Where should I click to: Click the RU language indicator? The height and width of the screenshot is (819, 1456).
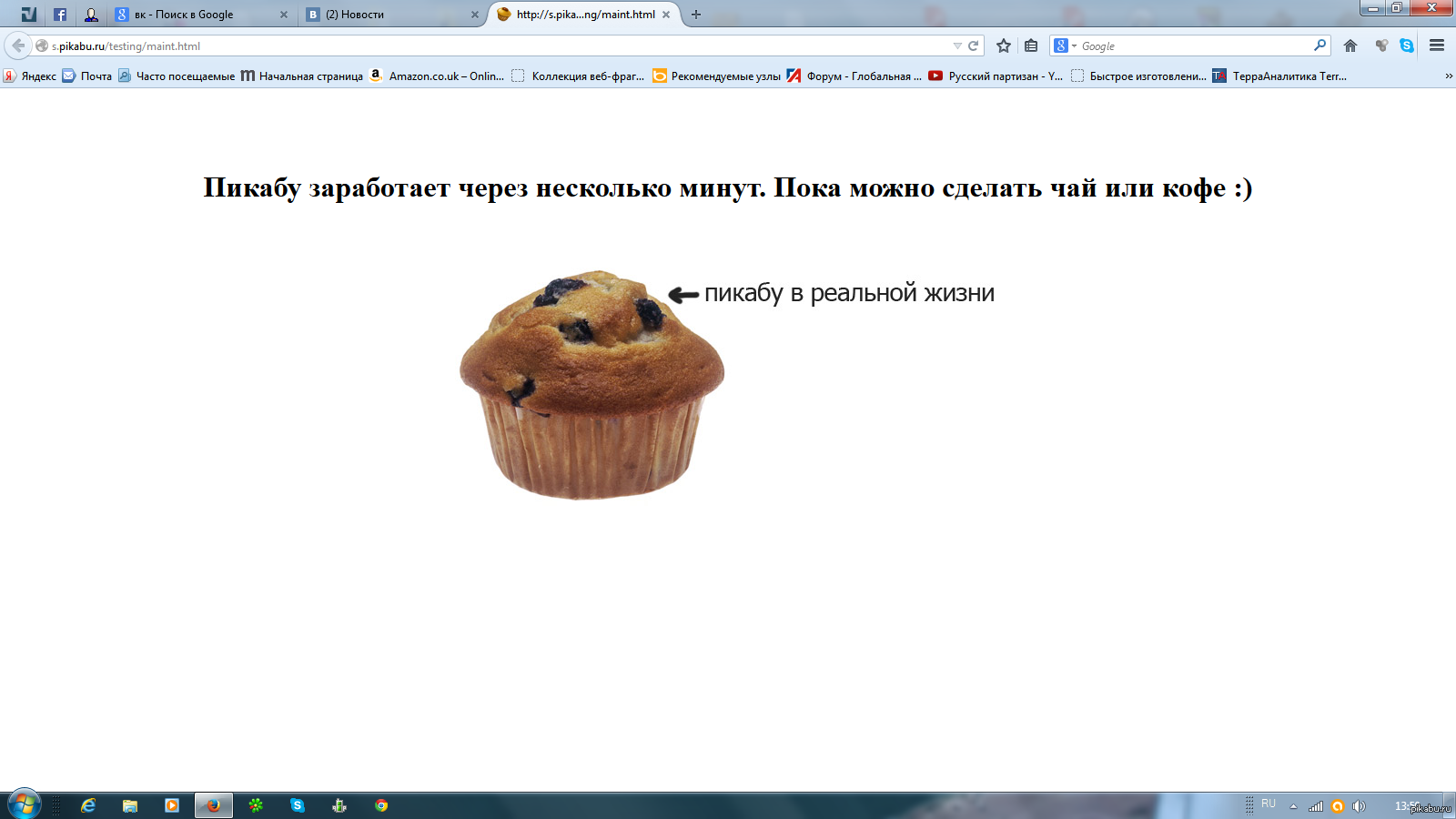tap(1269, 804)
